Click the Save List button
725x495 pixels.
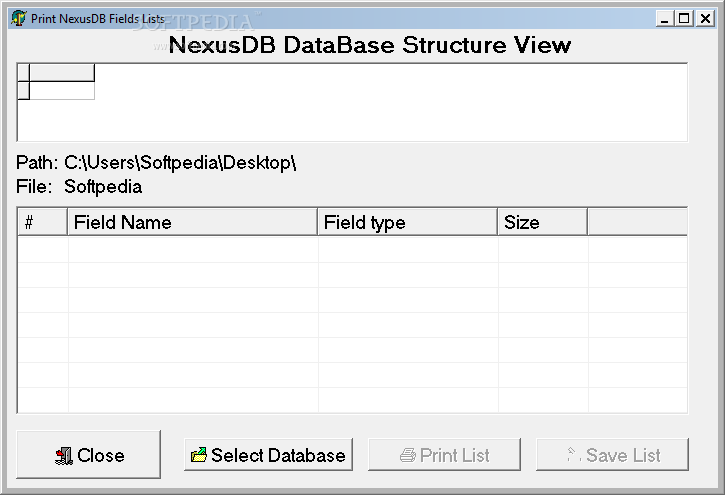click(613, 455)
